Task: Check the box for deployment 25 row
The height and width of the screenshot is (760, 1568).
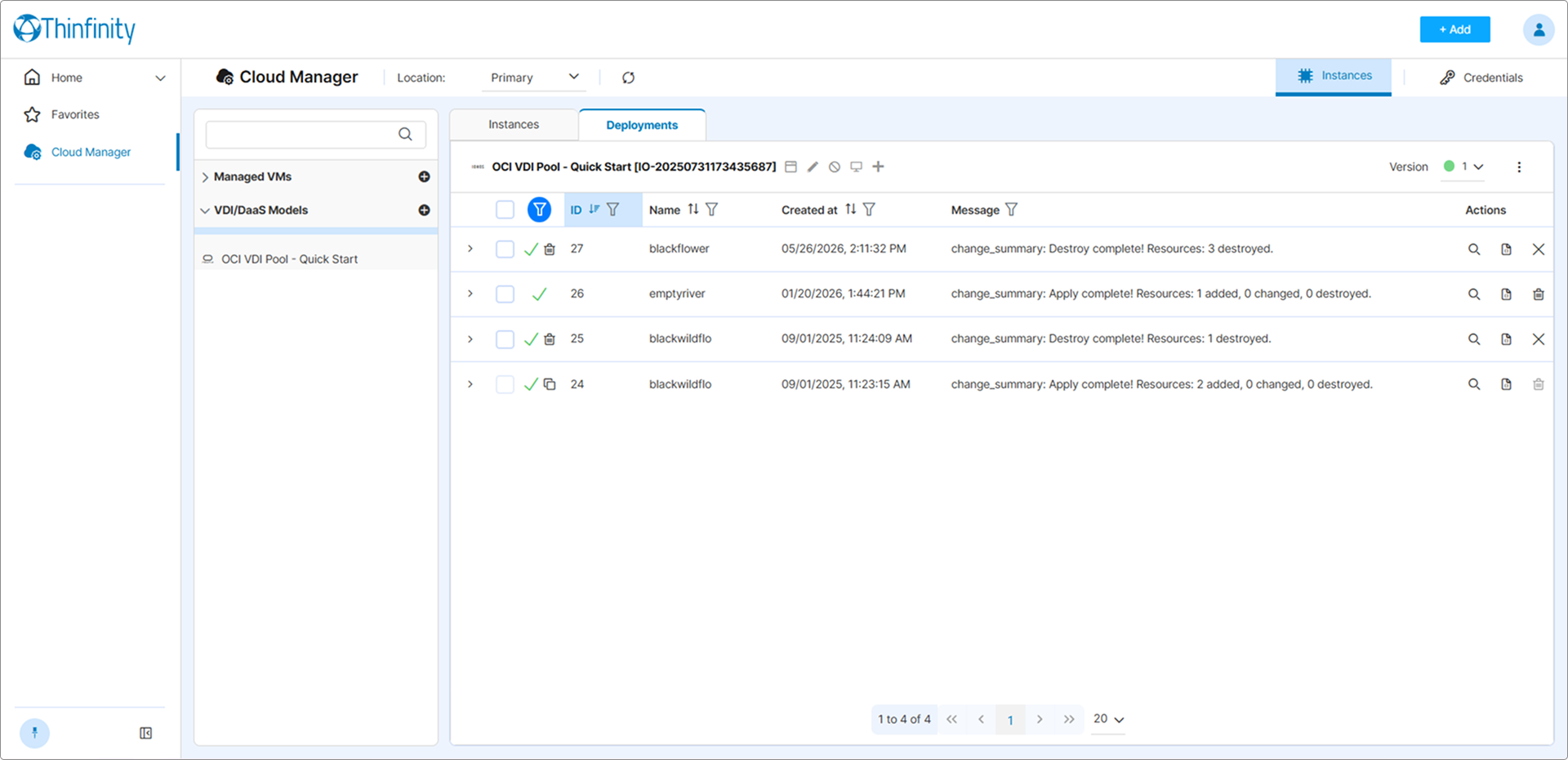Action: click(505, 339)
